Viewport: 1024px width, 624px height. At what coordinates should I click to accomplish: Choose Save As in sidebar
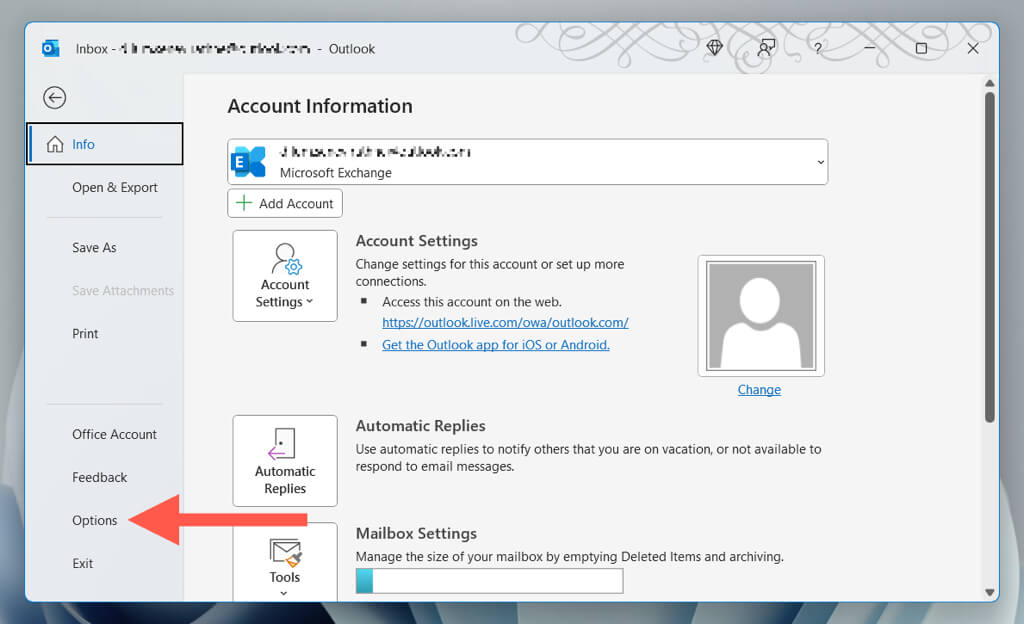pos(94,247)
